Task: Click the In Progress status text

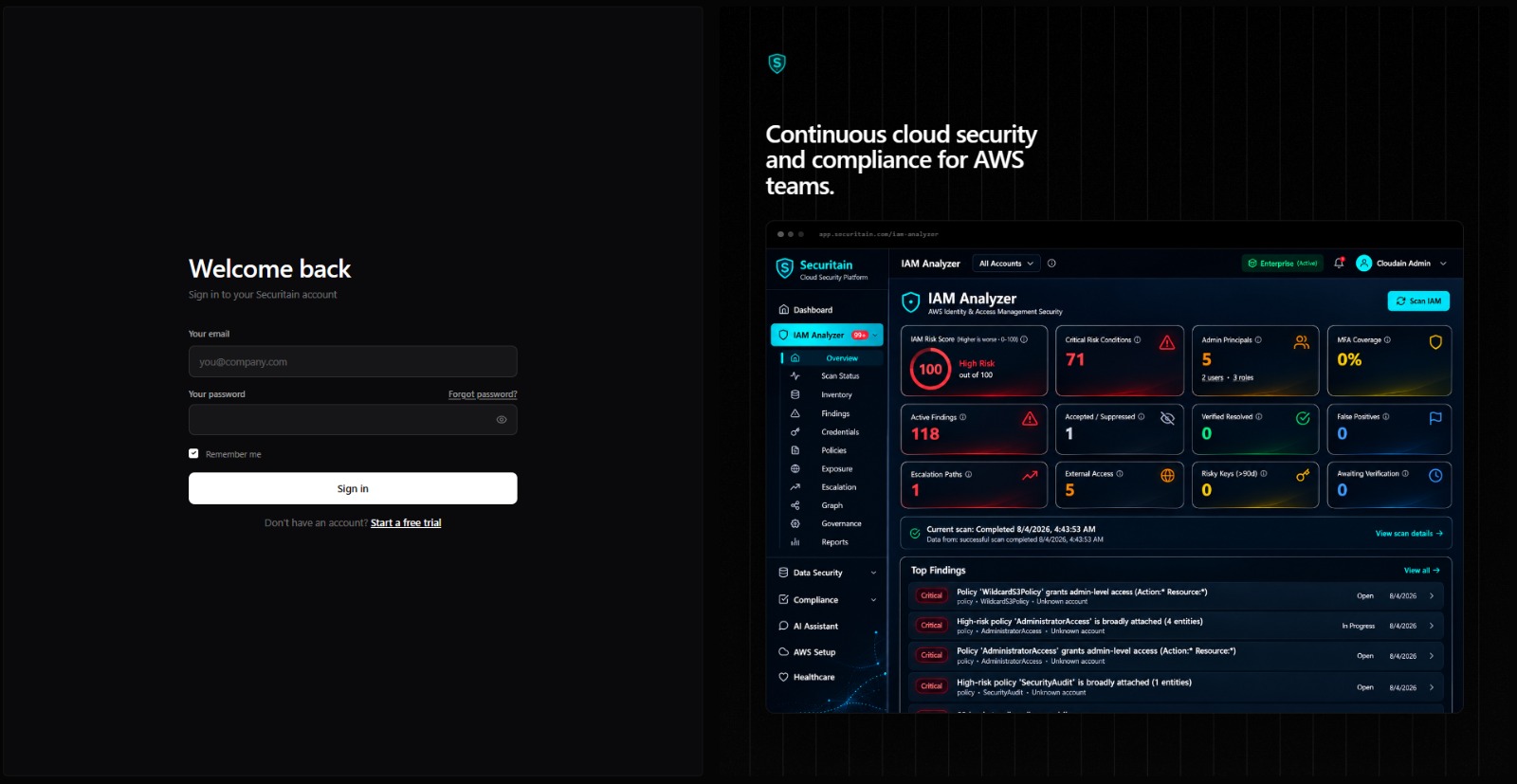Action: point(1358,626)
